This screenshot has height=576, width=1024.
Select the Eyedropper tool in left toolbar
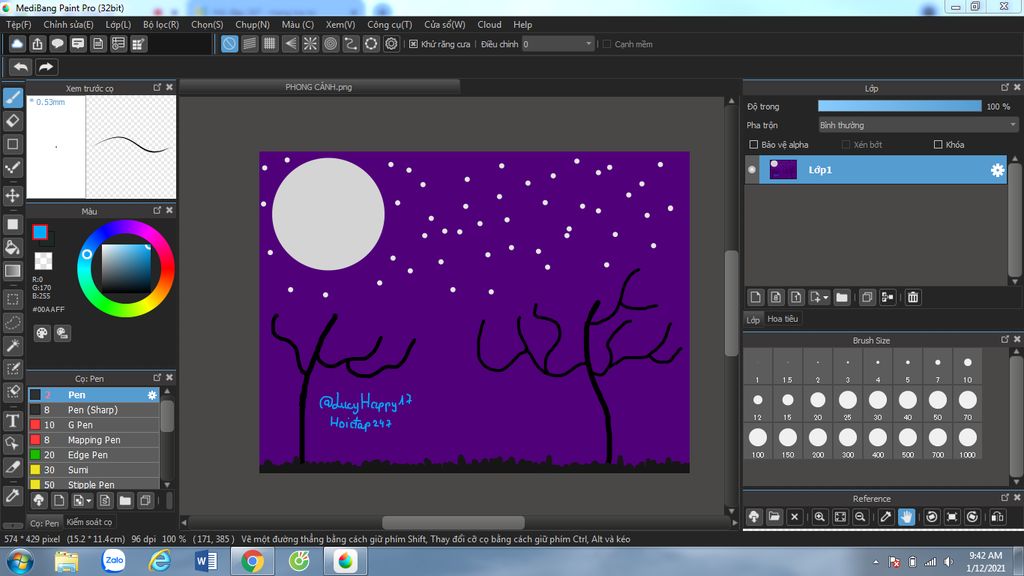[12, 496]
